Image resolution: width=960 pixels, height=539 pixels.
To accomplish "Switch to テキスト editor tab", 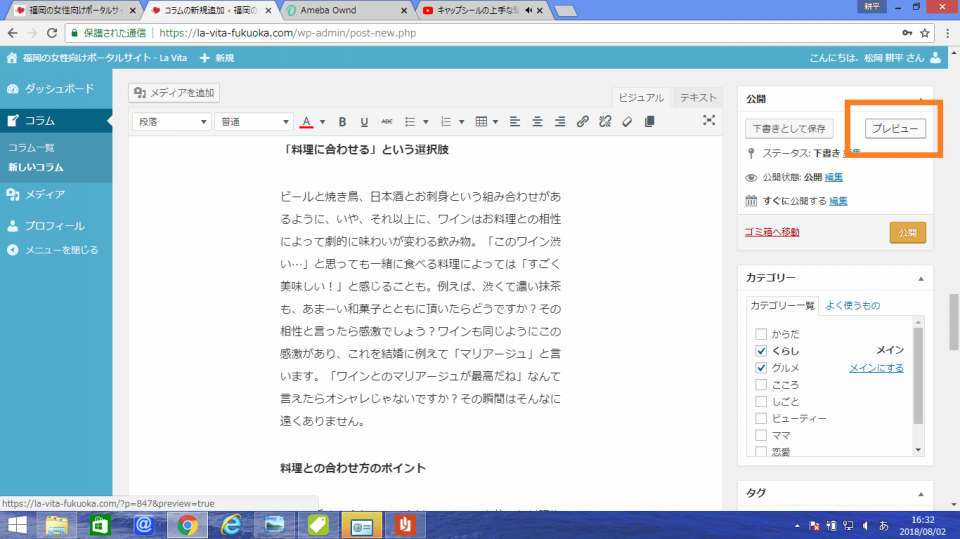I will click(698, 97).
